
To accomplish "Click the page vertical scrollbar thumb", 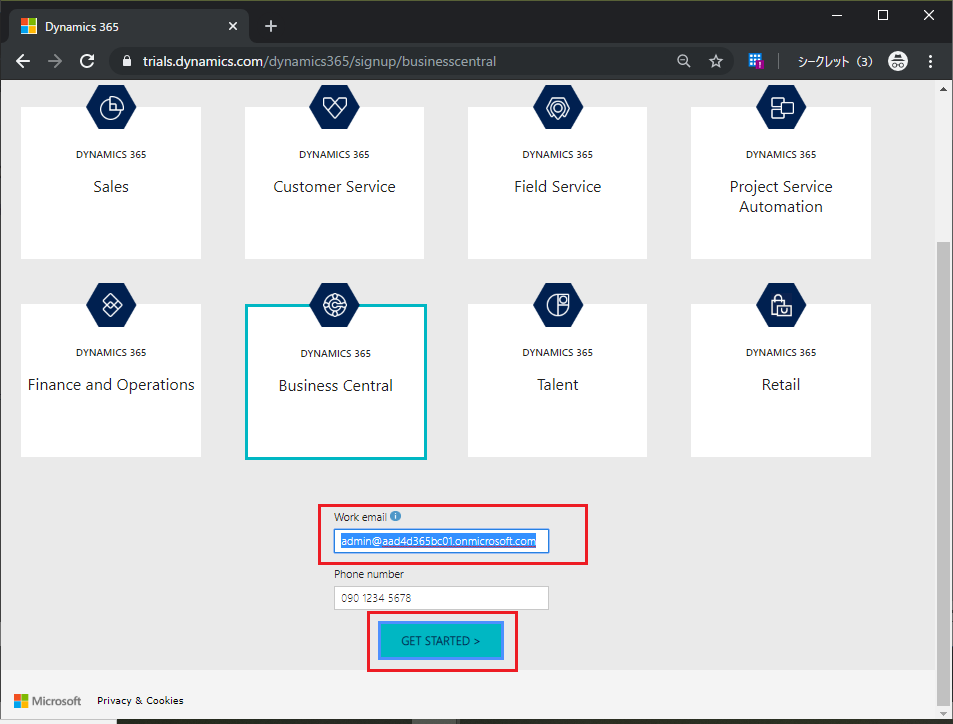I will pyautogui.click(x=943, y=474).
